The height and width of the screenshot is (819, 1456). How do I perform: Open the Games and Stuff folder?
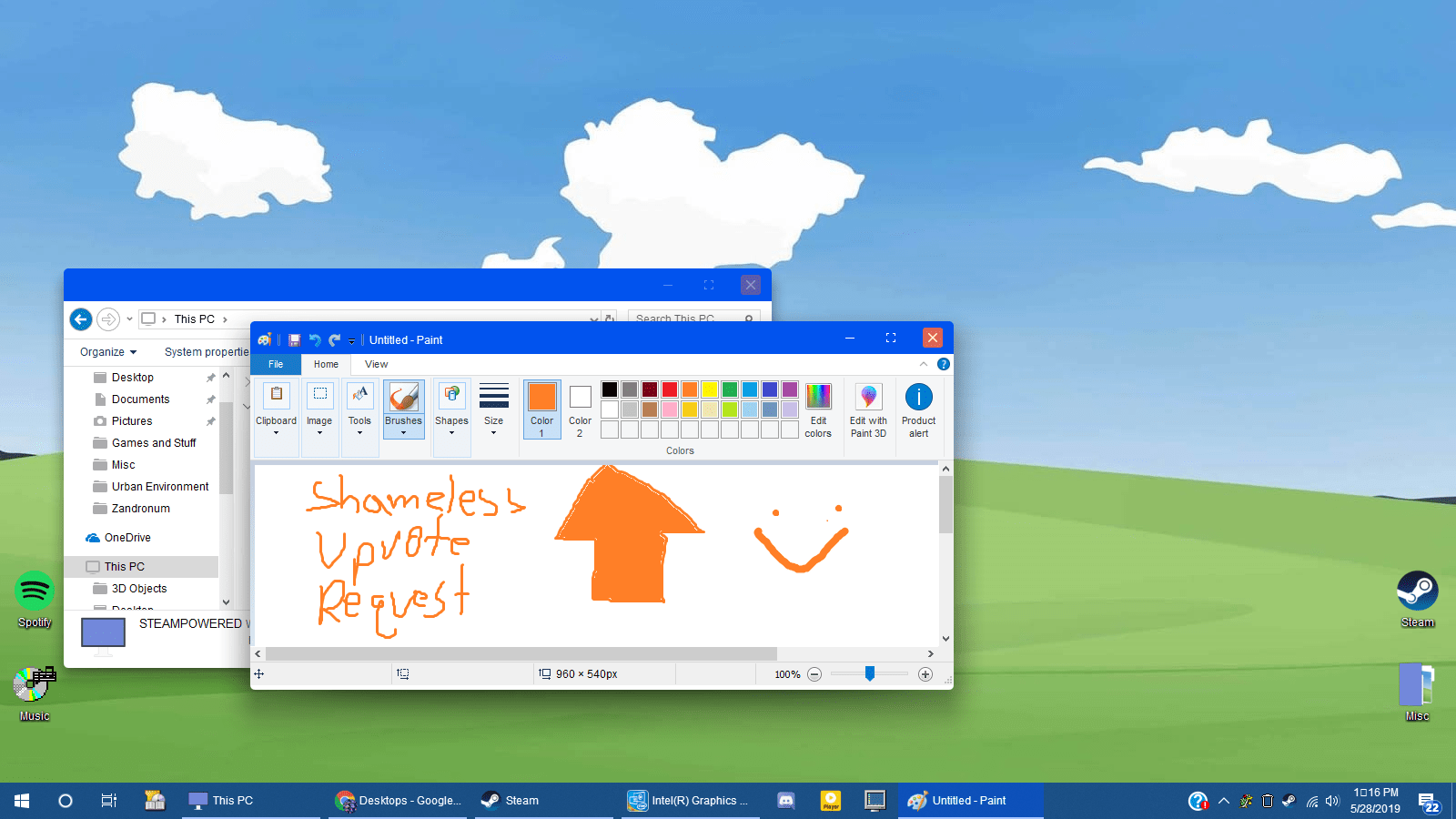[x=154, y=443]
